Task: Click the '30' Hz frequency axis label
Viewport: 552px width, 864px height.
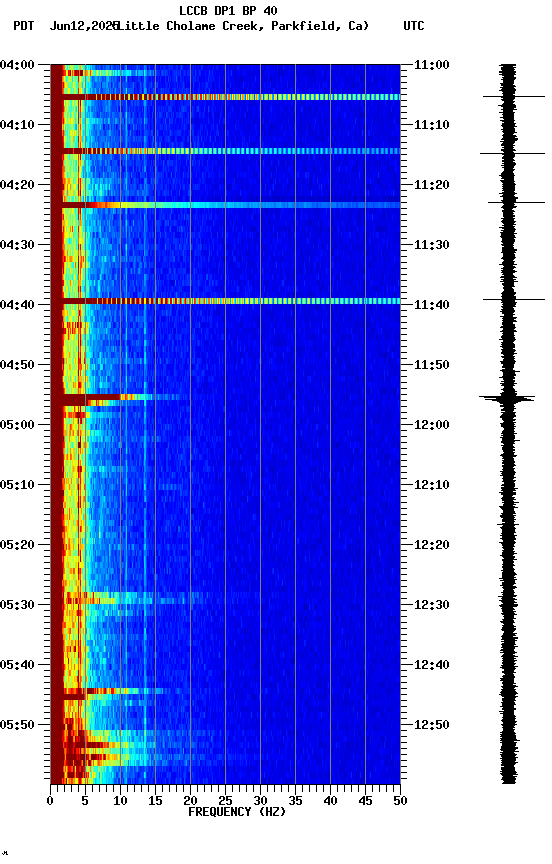Action: (x=260, y=801)
